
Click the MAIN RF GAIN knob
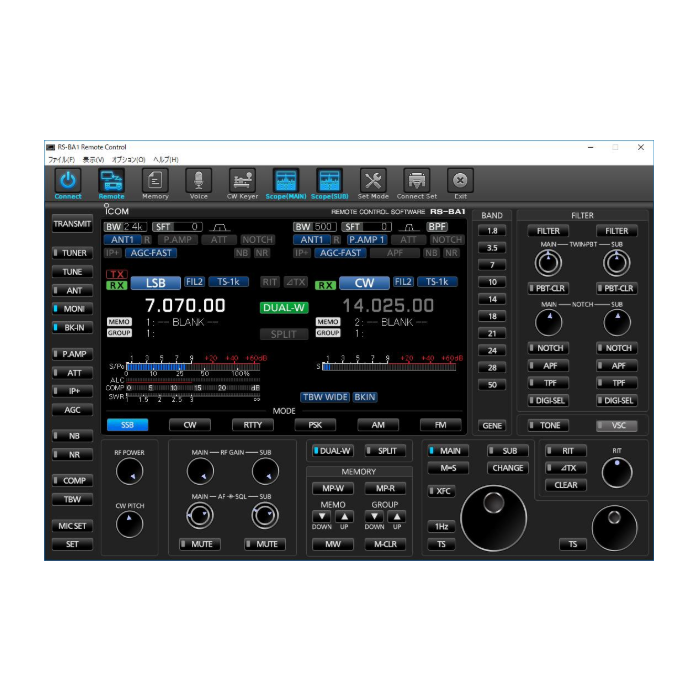click(200, 471)
